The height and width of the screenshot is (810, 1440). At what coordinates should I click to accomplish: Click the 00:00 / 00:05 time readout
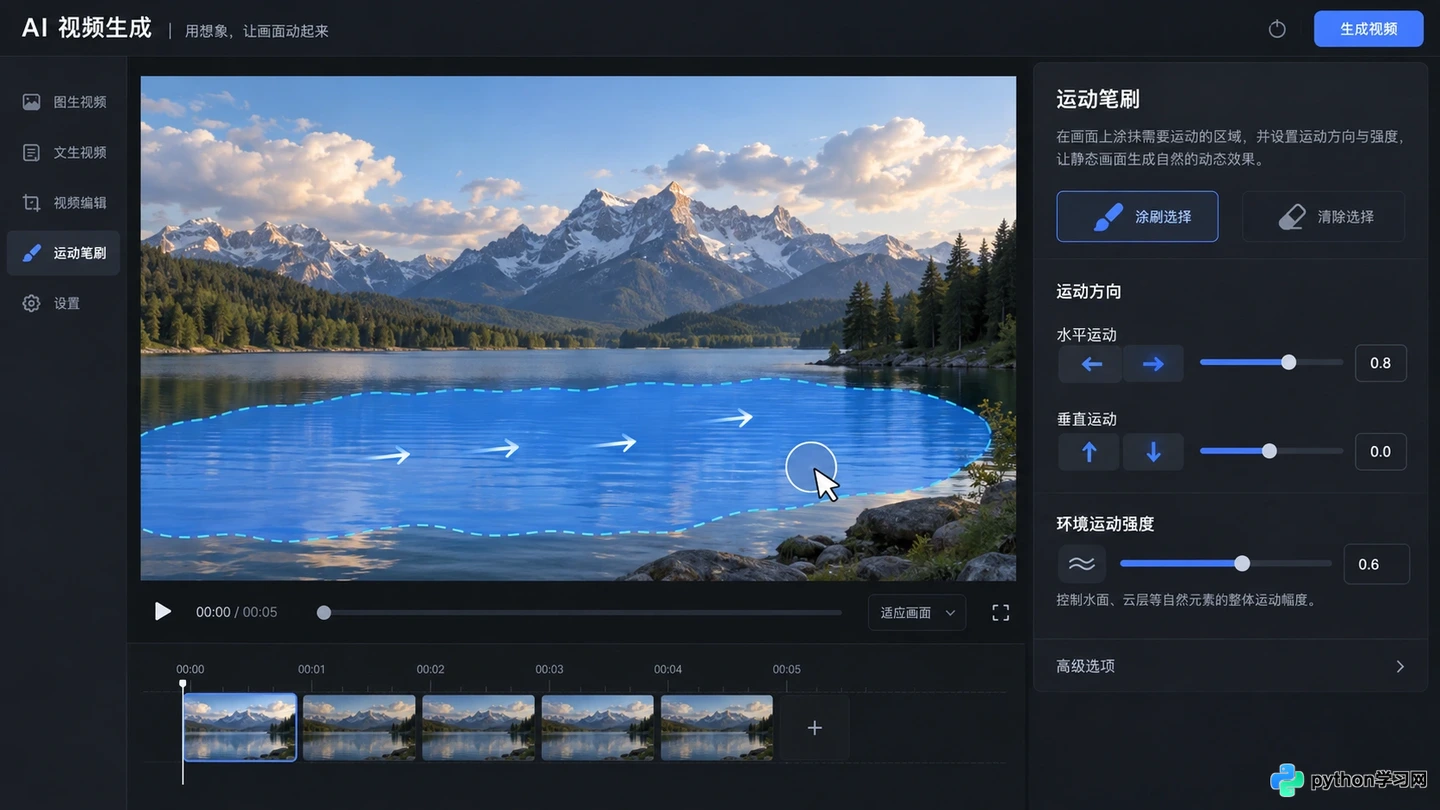236,612
